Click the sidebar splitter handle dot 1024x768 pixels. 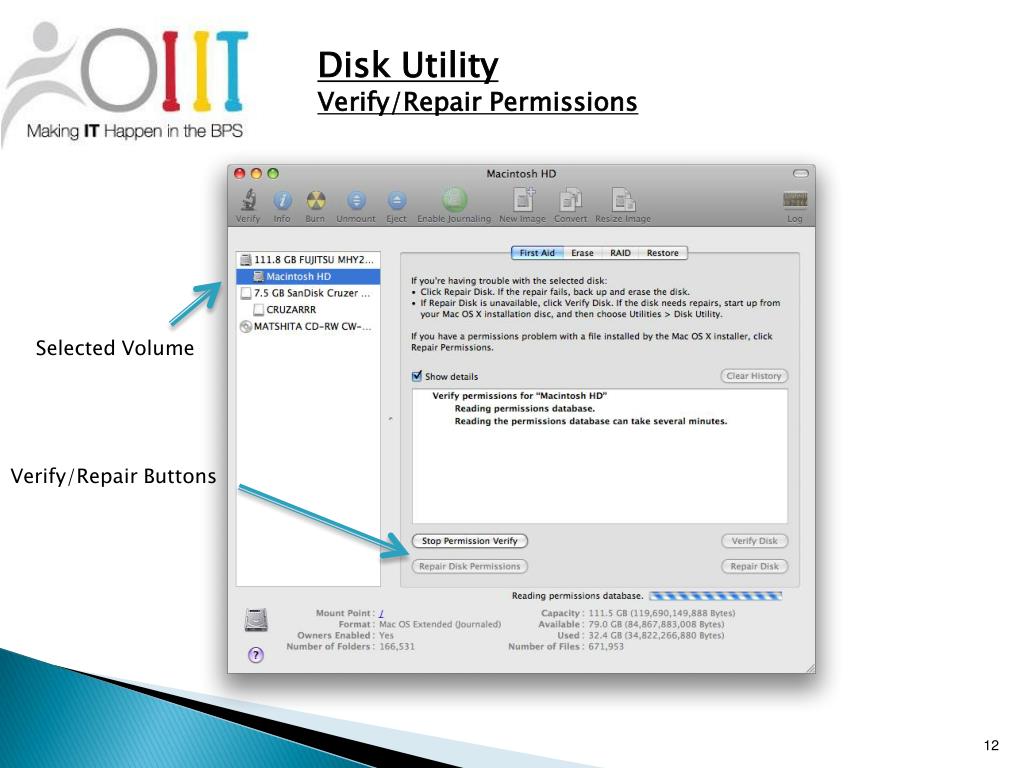[391, 418]
